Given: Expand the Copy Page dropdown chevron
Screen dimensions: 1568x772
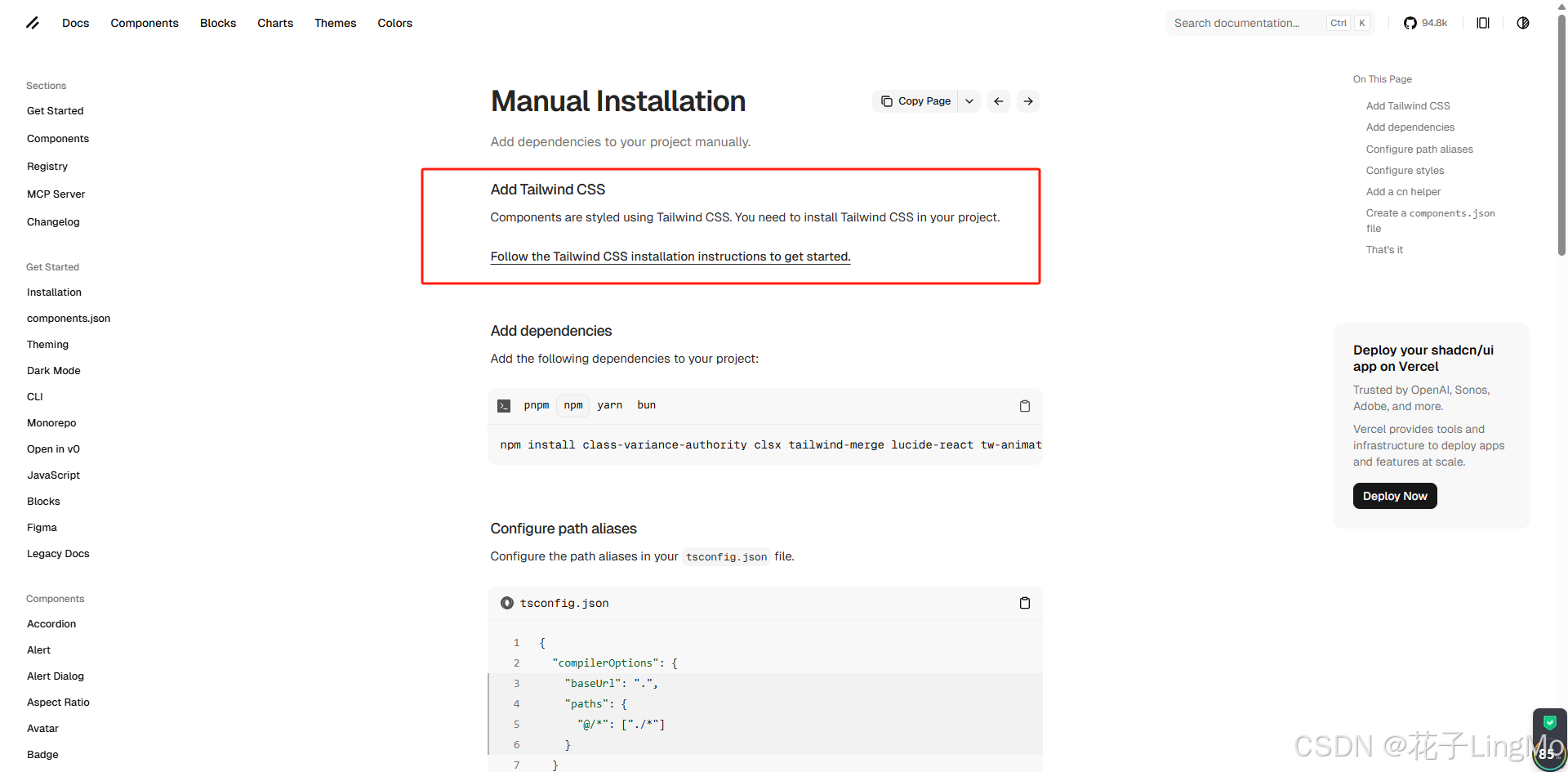Looking at the screenshot, I should [969, 101].
